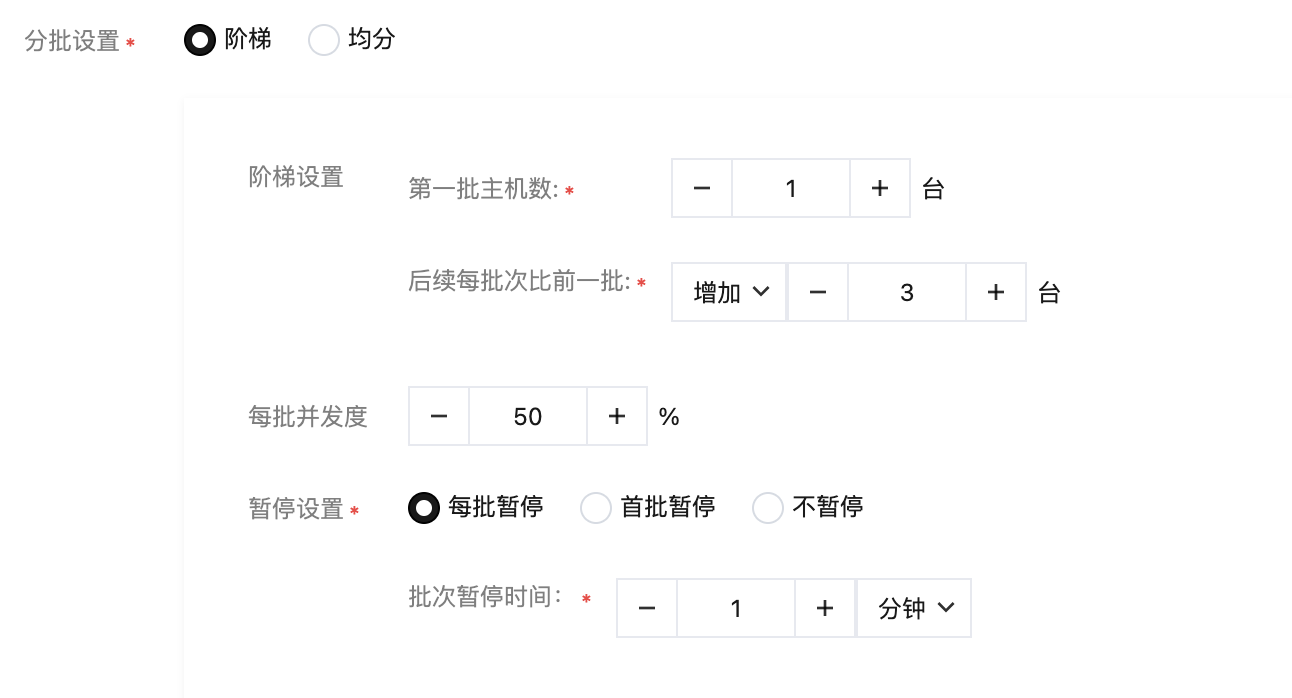Click the 阶梯设置 section label

(296, 177)
